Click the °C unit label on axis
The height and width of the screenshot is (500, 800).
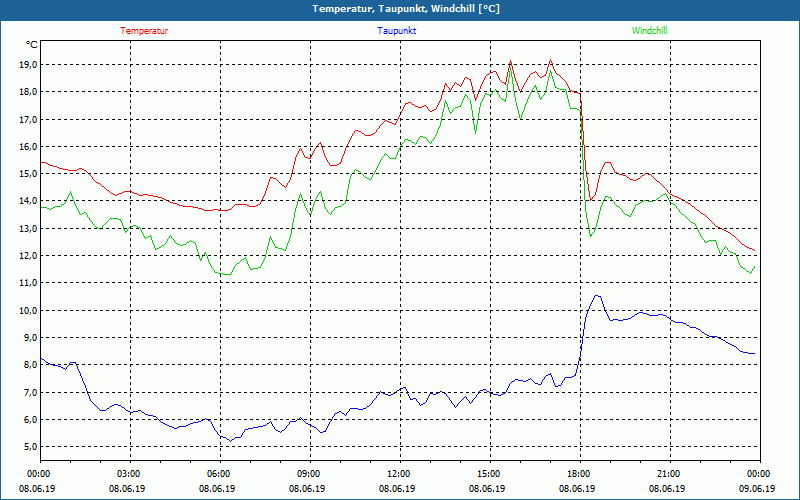tap(32, 45)
